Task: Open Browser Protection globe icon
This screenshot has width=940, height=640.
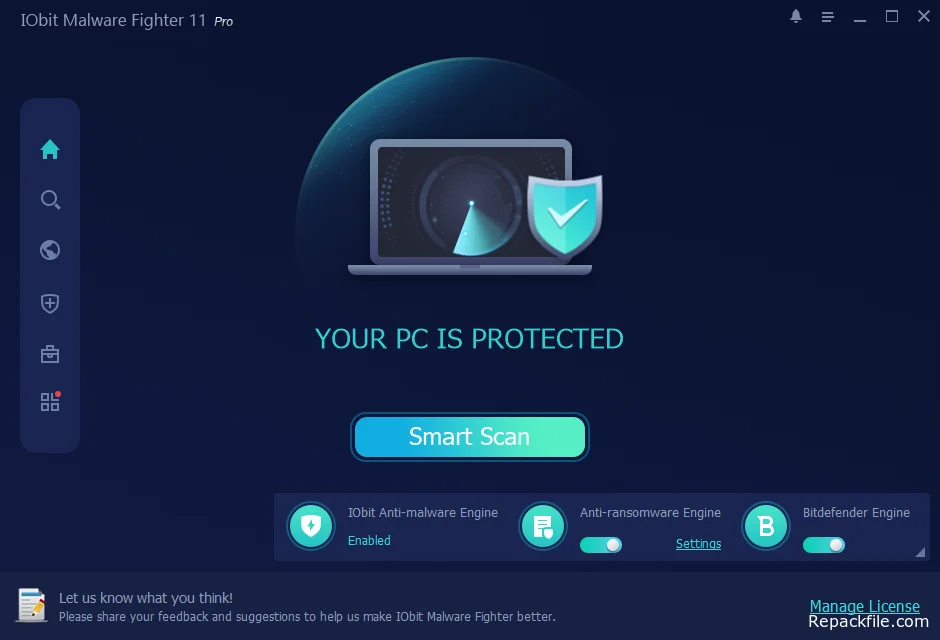Action: (50, 250)
